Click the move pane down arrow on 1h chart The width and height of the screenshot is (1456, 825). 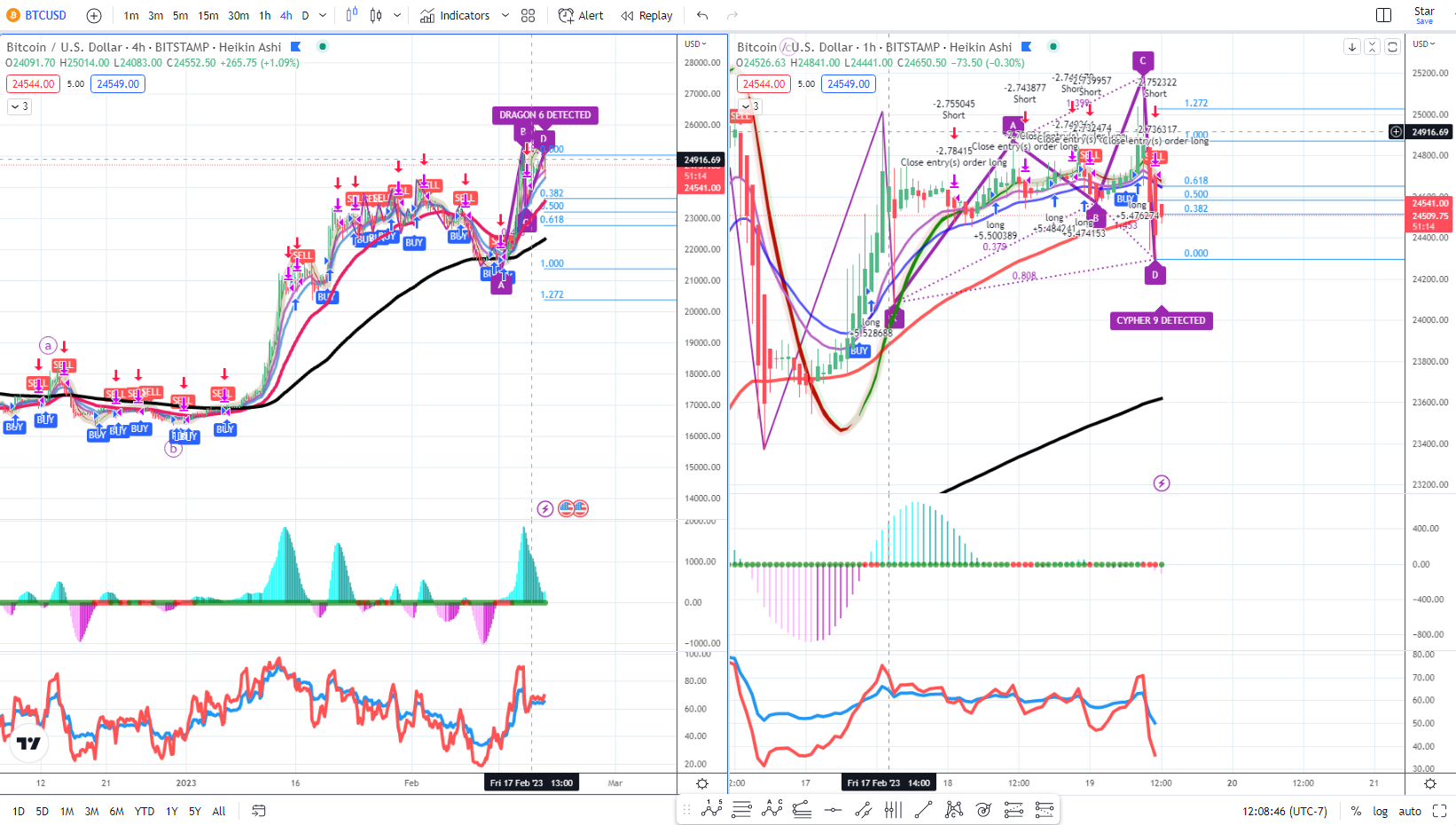(1351, 47)
